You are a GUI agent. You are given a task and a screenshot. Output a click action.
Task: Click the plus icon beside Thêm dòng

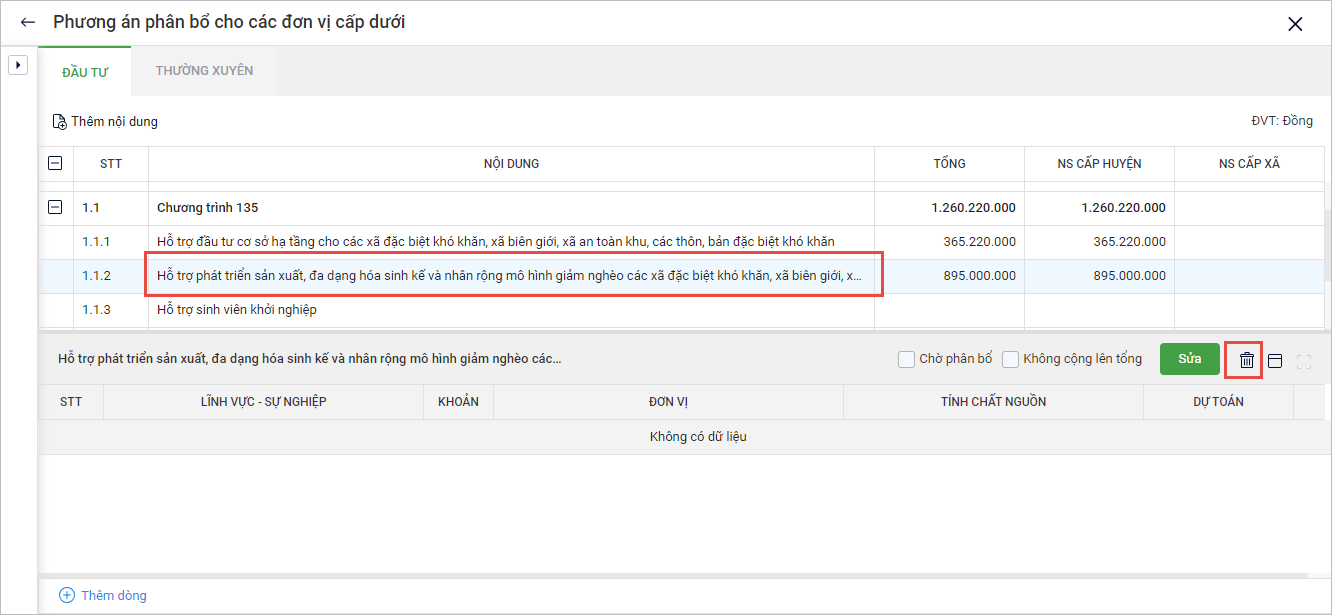67,595
